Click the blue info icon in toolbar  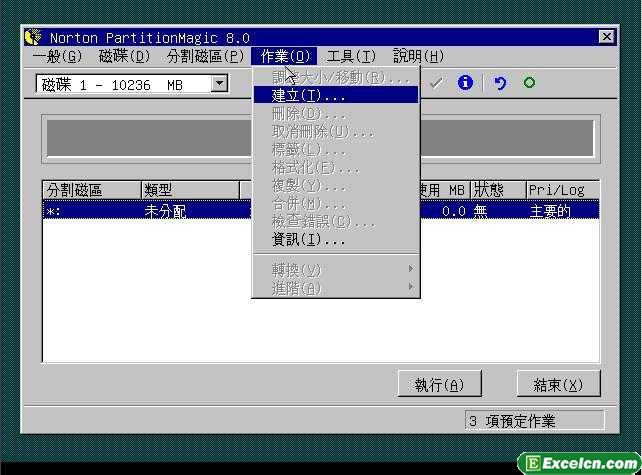click(465, 84)
